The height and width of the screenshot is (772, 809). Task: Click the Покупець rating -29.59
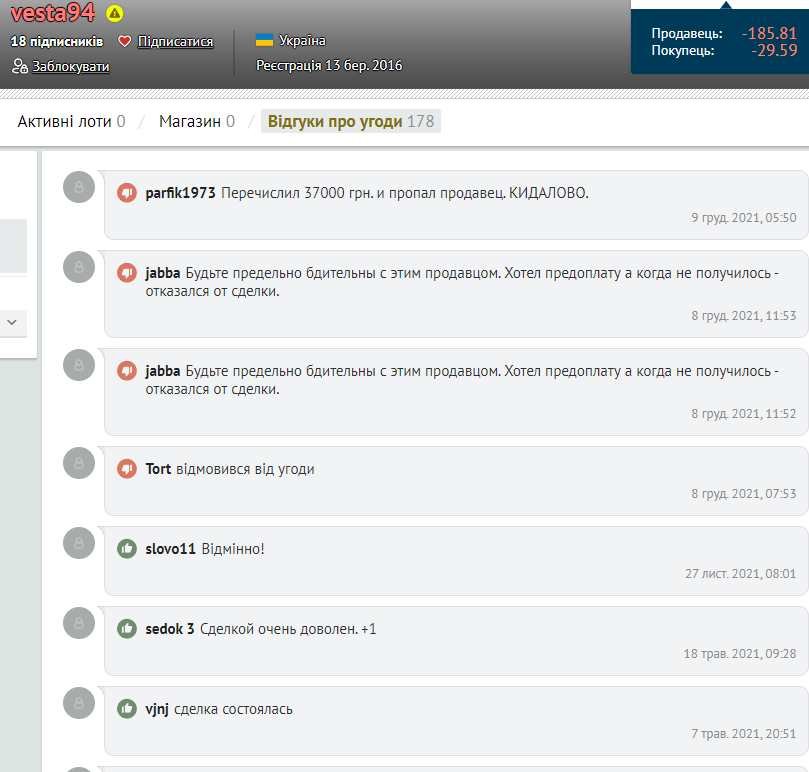click(774, 50)
